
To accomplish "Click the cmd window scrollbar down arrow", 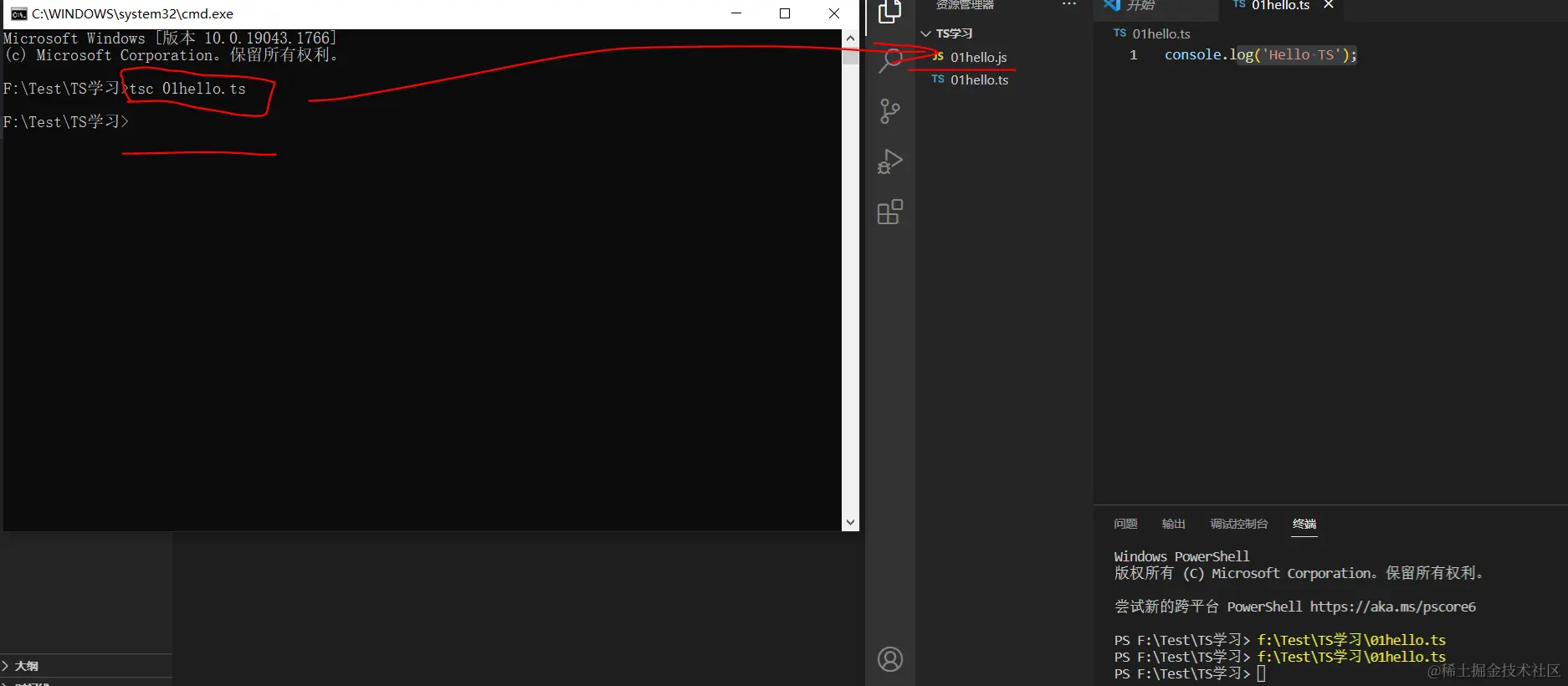I will pos(850,522).
